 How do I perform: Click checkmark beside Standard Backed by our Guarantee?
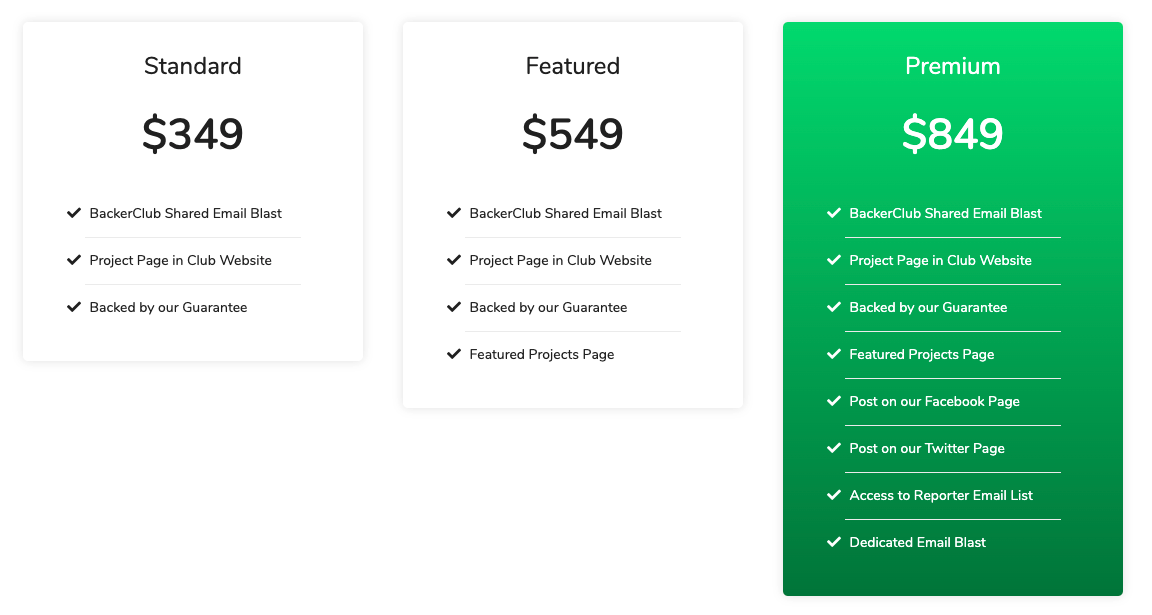click(x=73, y=307)
